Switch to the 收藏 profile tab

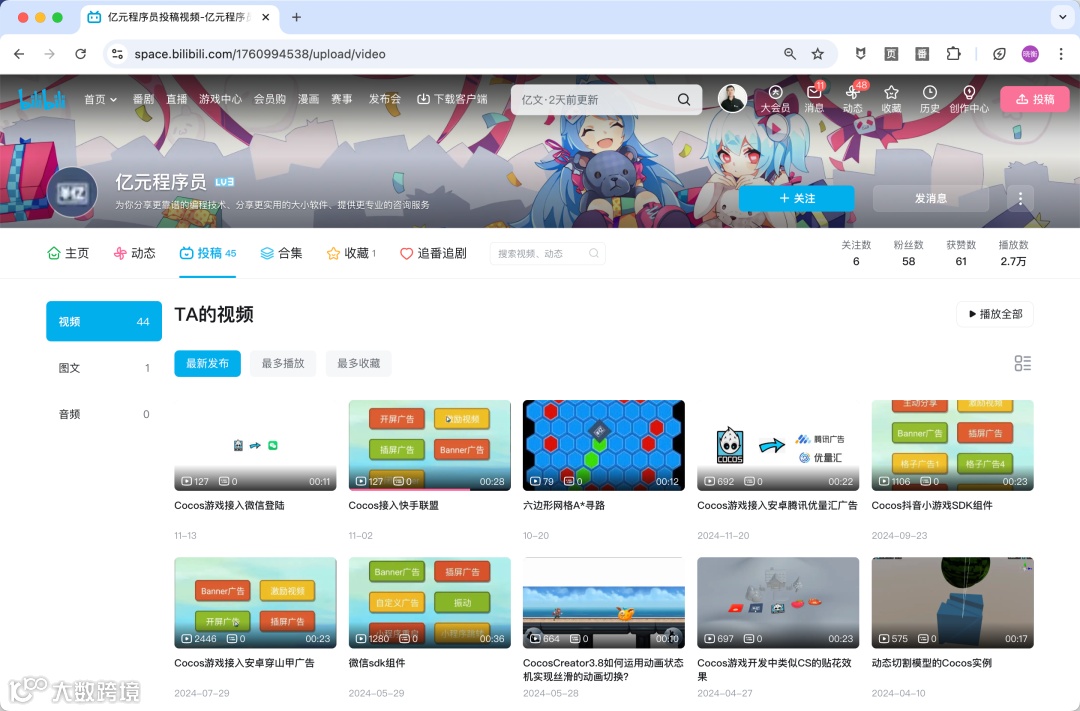(x=351, y=254)
